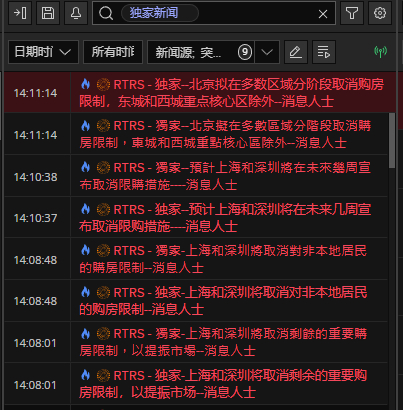Image resolution: width=403 pixels, height=410 pixels.
Task: Click the playlist auto-scroll list icon
Action: [x=324, y=52]
